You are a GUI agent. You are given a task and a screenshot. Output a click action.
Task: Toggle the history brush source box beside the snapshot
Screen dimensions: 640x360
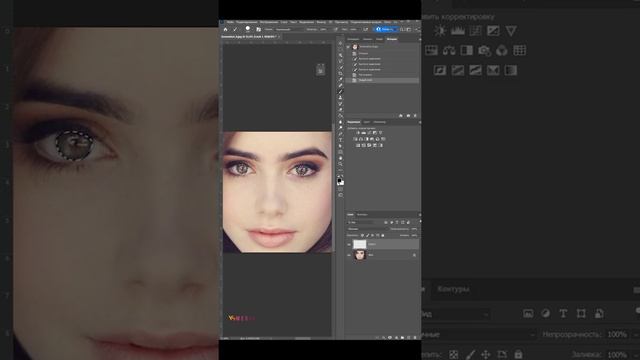(x=348, y=47)
